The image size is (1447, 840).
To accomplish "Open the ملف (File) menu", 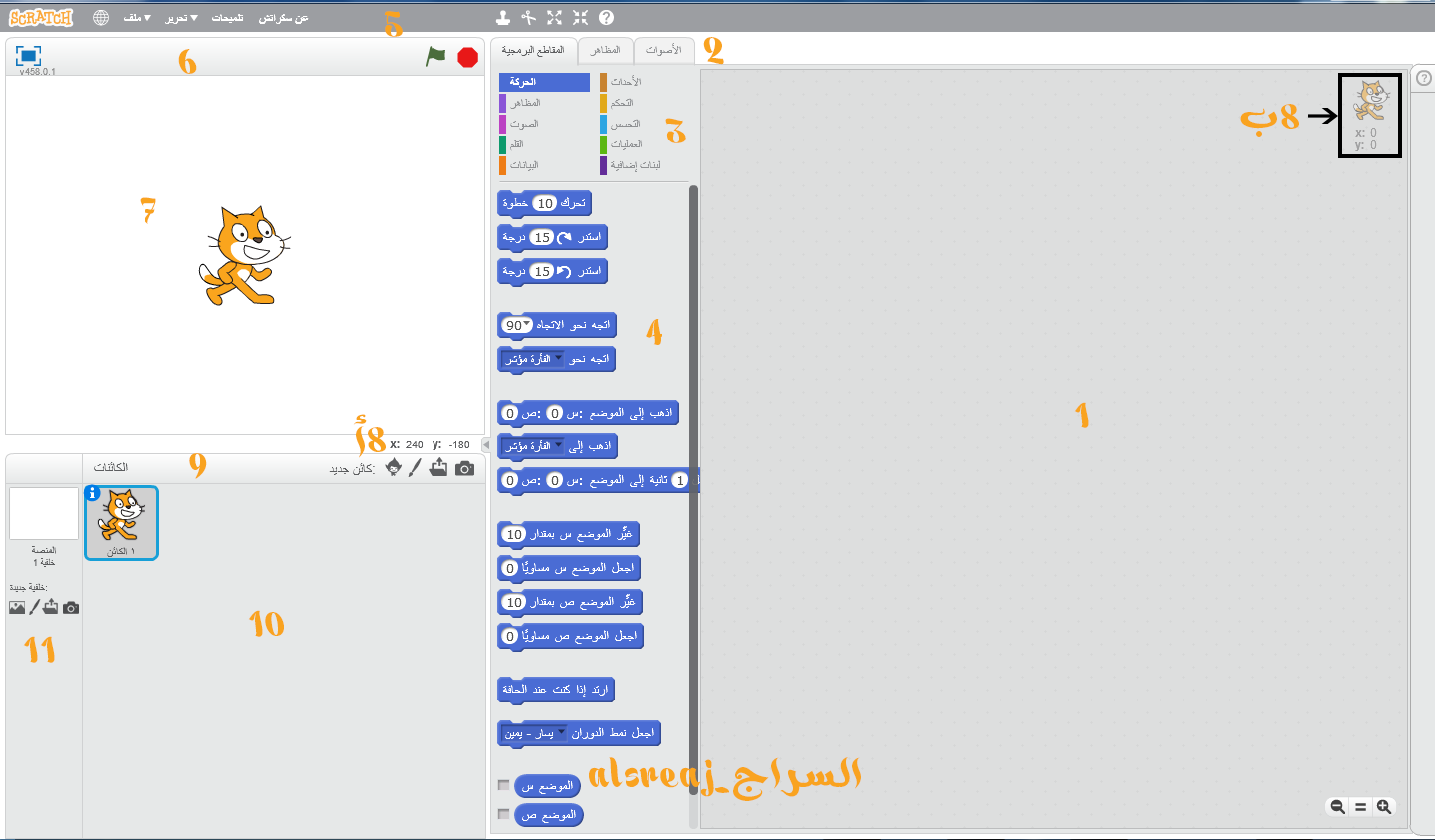I will point(137,18).
